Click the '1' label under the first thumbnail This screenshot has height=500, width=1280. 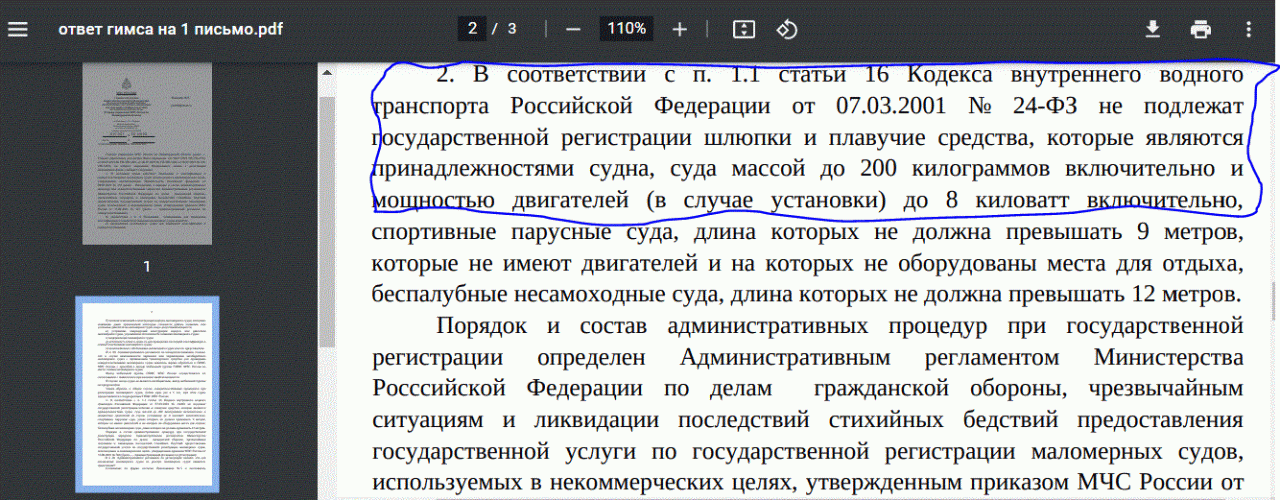(x=147, y=267)
